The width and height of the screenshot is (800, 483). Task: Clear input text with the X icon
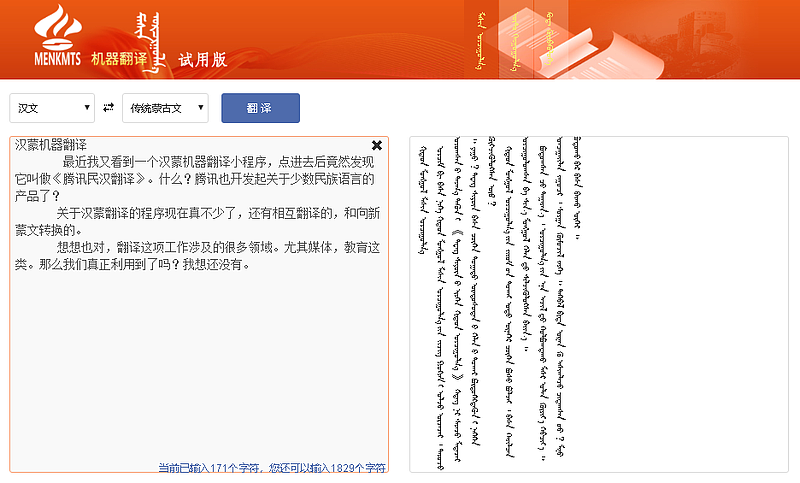coord(377,145)
